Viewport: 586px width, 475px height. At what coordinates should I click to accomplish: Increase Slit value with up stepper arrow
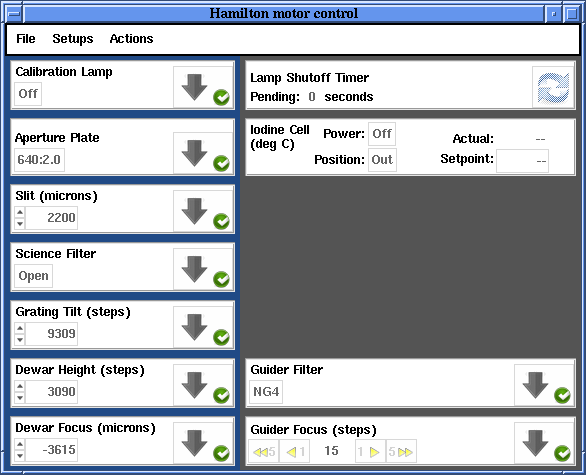pos(20,212)
